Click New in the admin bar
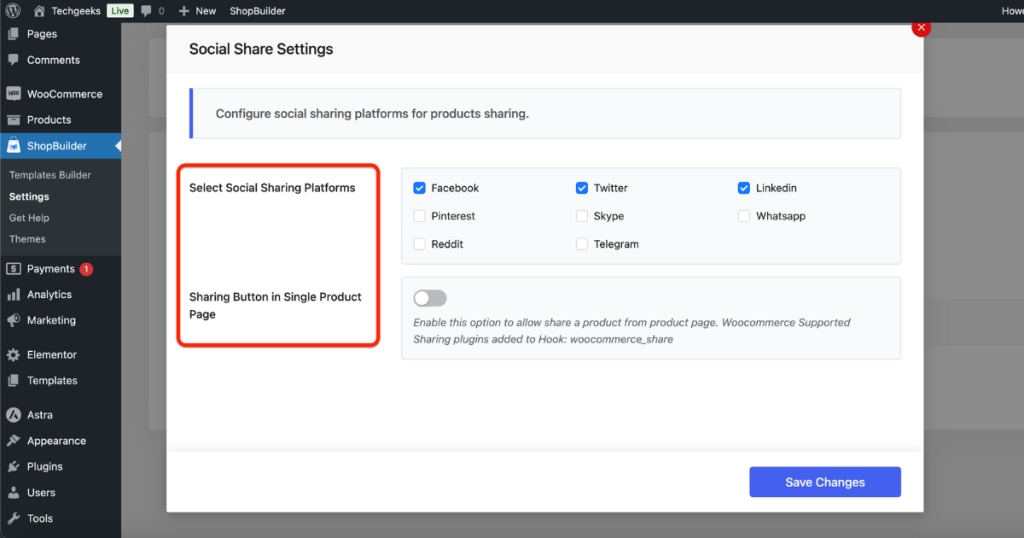The height and width of the screenshot is (538, 1024). tap(206, 11)
